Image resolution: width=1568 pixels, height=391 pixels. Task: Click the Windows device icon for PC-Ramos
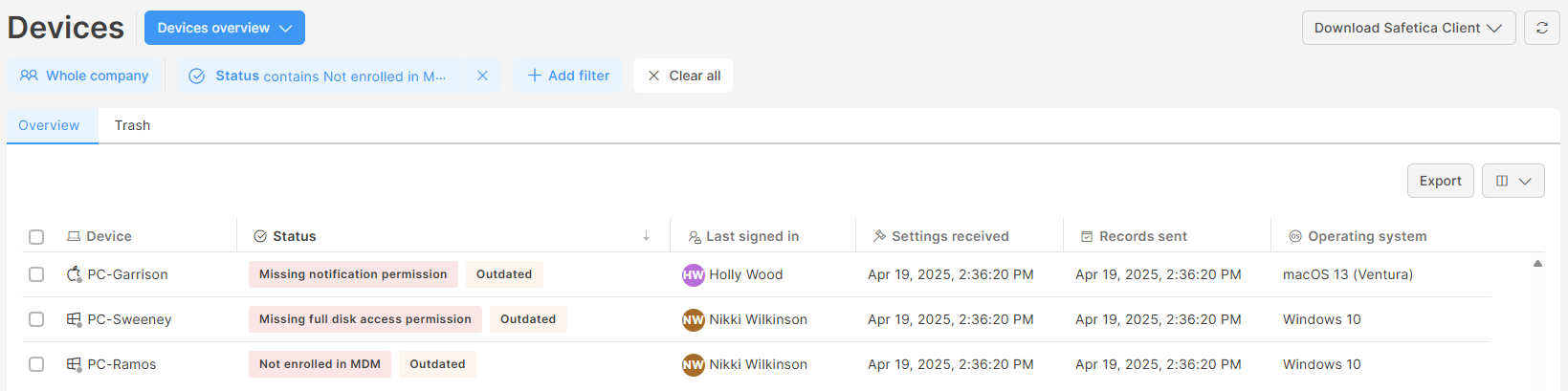(74, 364)
